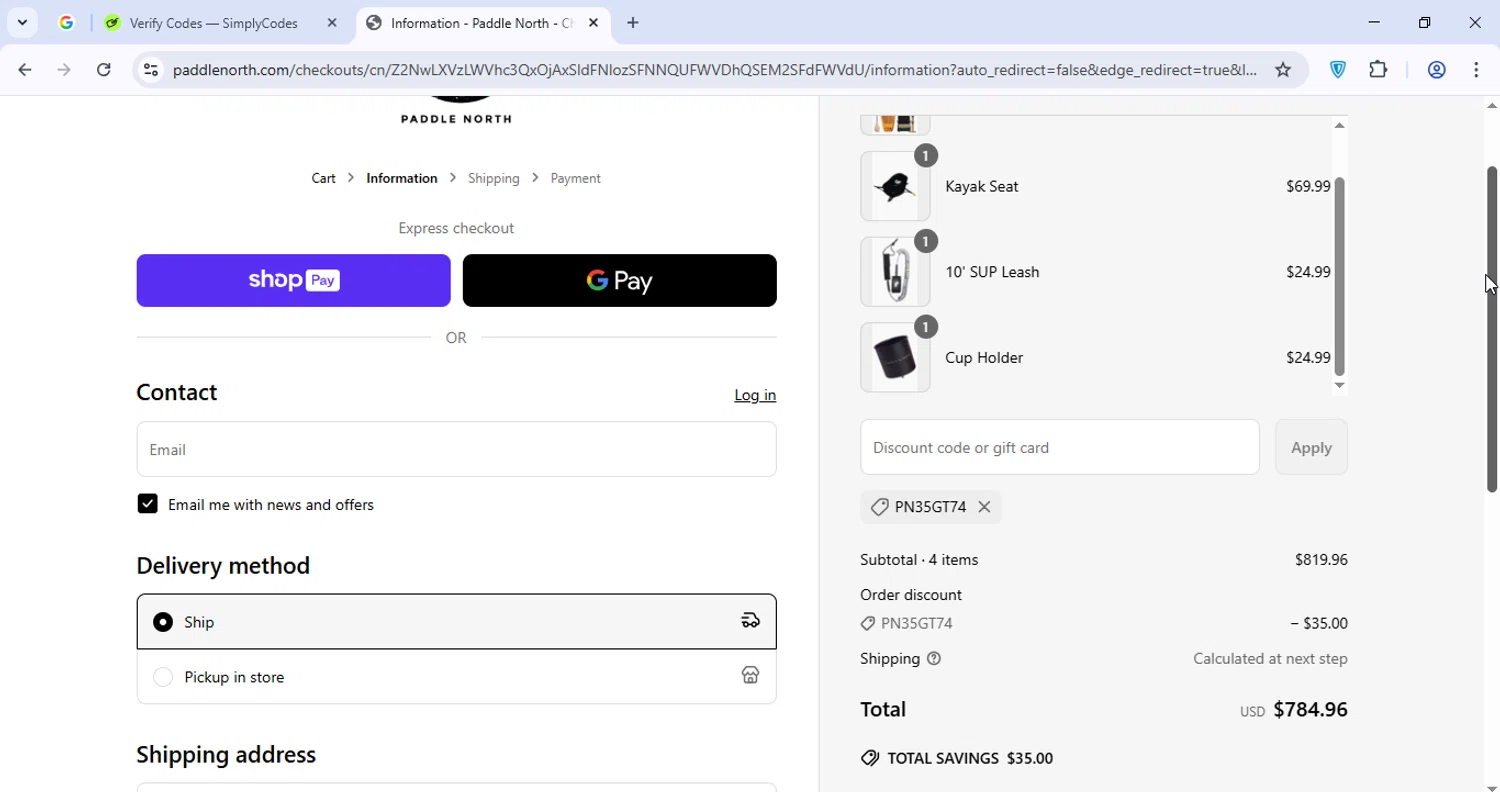The height and width of the screenshot is (792, 1500).
Task: Open the shield extension icon
Action: coord(1338,70)
